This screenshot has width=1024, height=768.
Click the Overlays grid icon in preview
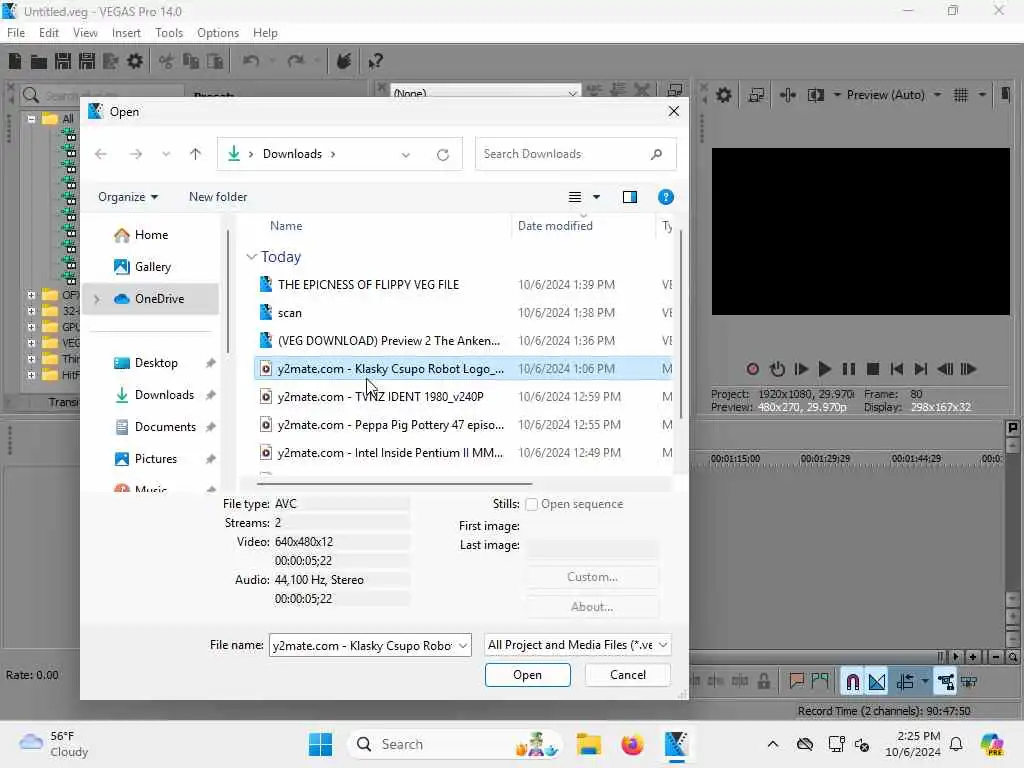(x=961, y=95)
